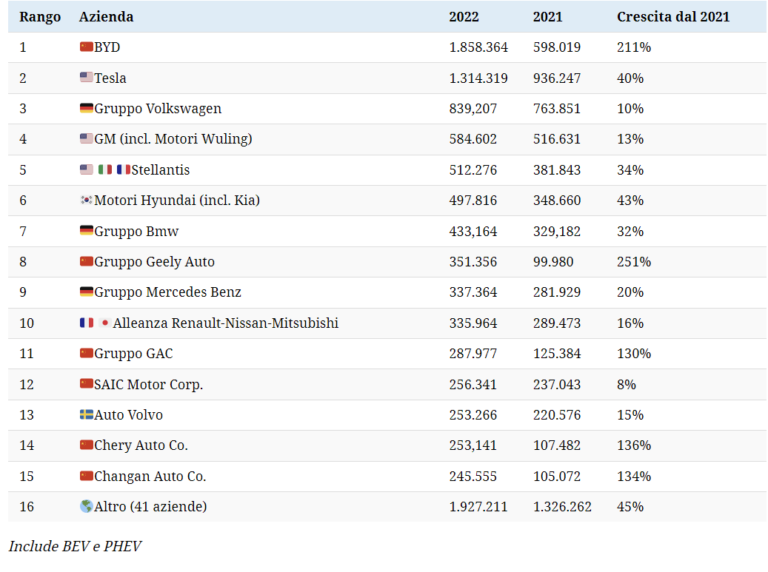Image resolution: width=768 pixels, height=572 pixels.
Task: Click the China flag beside Changan Auto Co.
Action: [86, 476]
